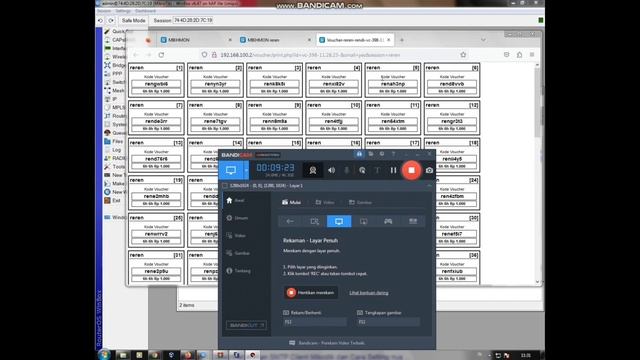Click the scroll down arrow of voucher page

coord(537,282)
